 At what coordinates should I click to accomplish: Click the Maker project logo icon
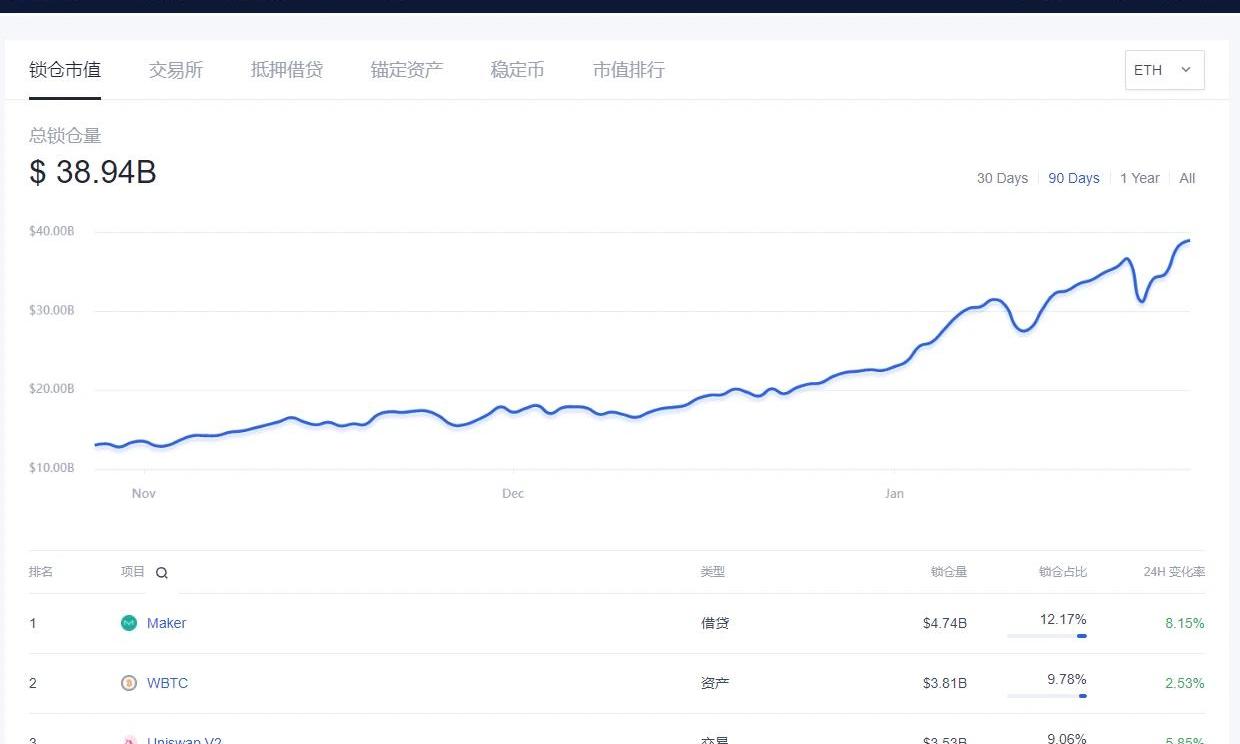point(128,623)
